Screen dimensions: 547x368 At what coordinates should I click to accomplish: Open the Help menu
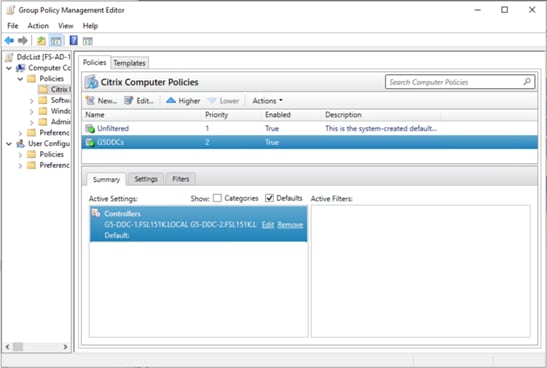click(x=90, y=26)
